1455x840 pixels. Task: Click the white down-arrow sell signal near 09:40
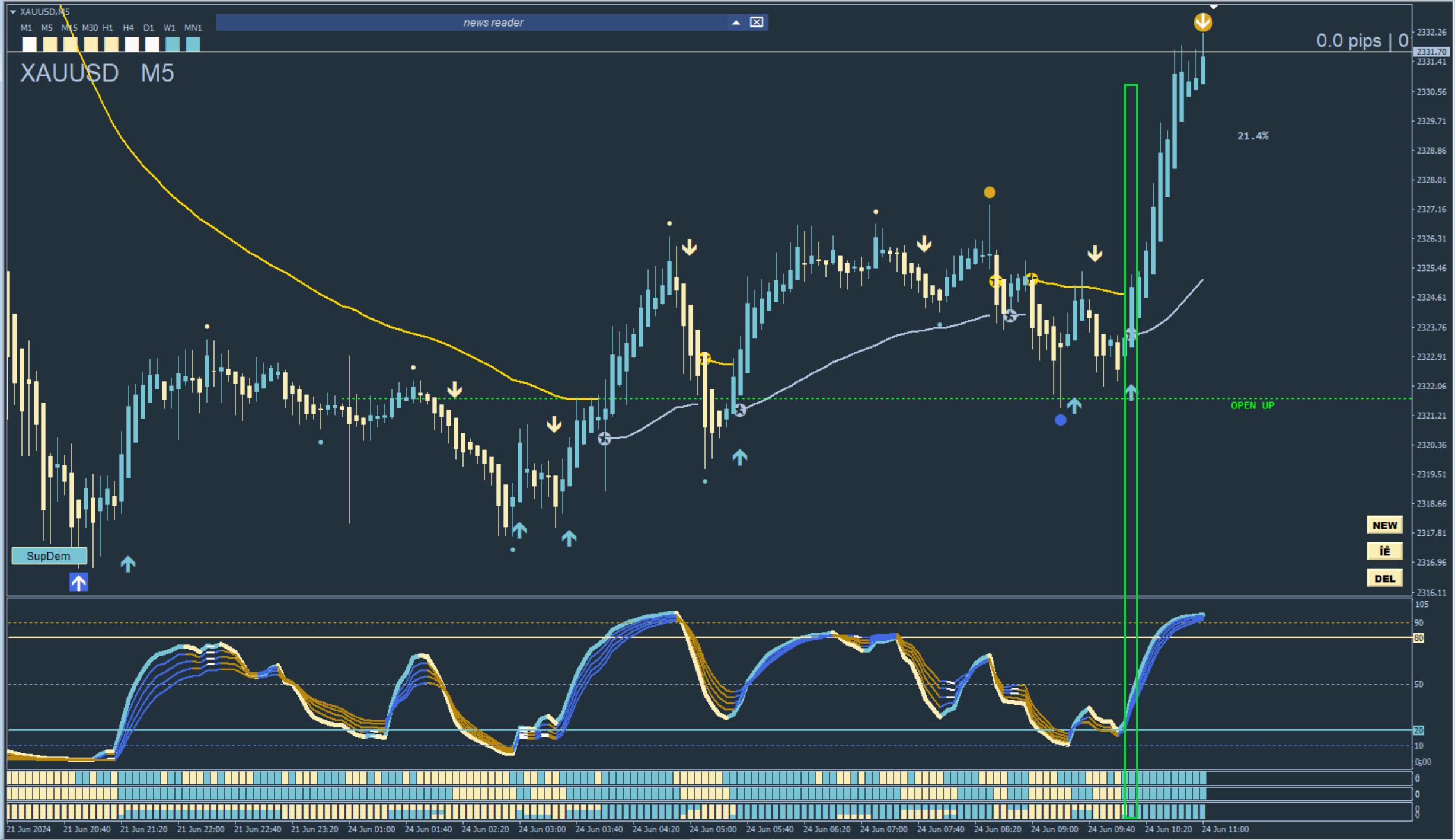pyautogui.click(x=1095, y=254)
